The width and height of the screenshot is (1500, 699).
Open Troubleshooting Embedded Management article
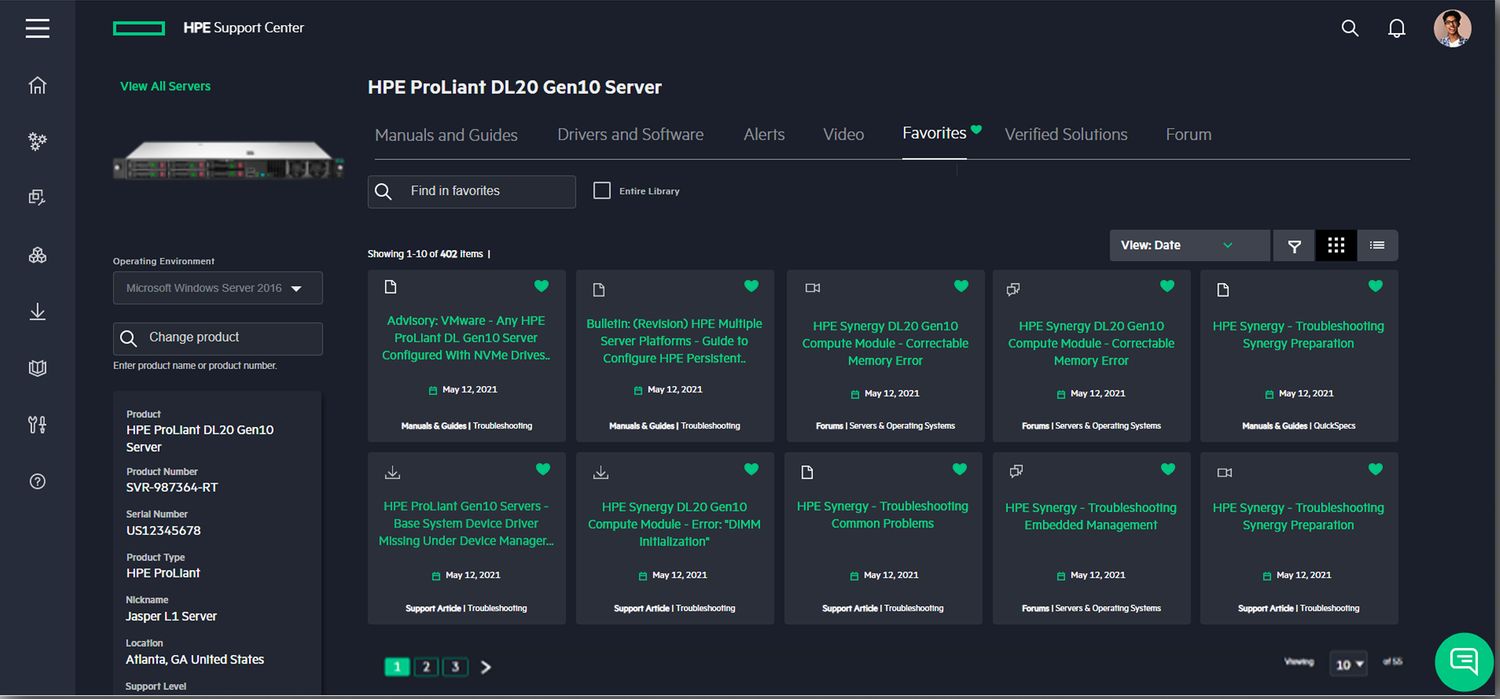pyautogui.click(x=1091, y=516)
